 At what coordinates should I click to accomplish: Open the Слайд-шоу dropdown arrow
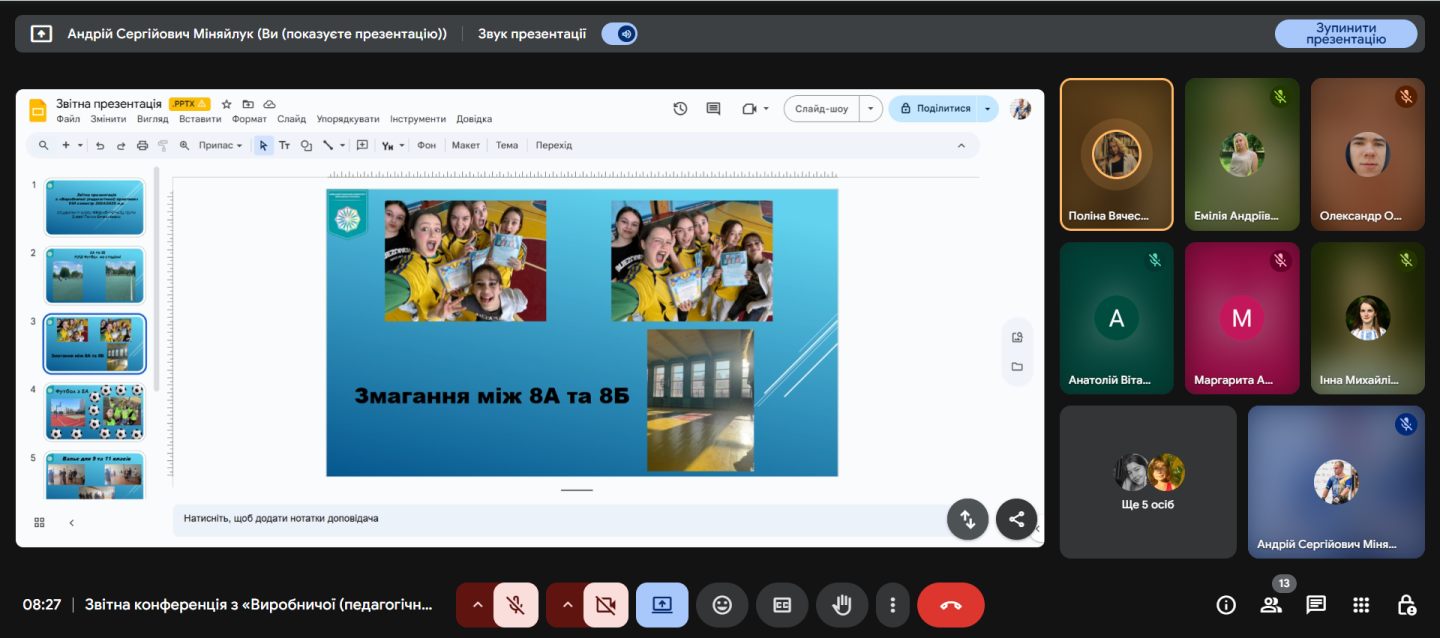pyautogui.click(x=871, y=109)
